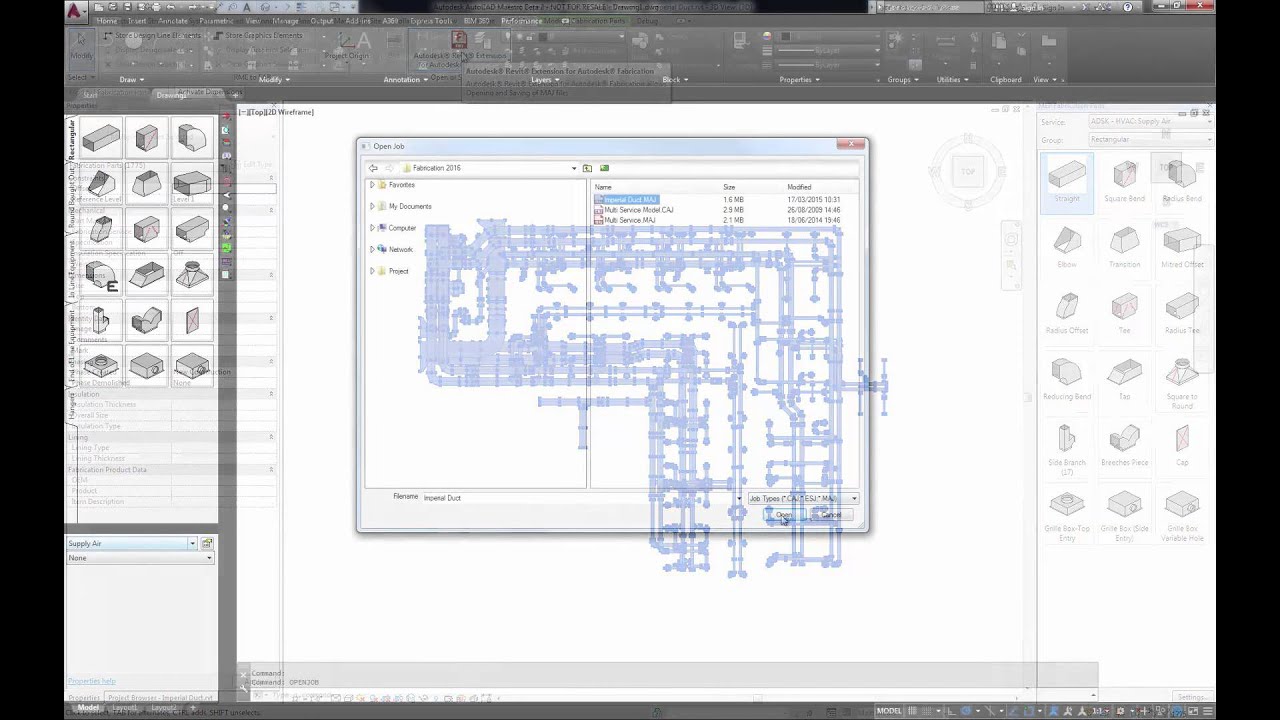Select the Radius Tee part
1280x720 pixels.
tap(1182, 313)
